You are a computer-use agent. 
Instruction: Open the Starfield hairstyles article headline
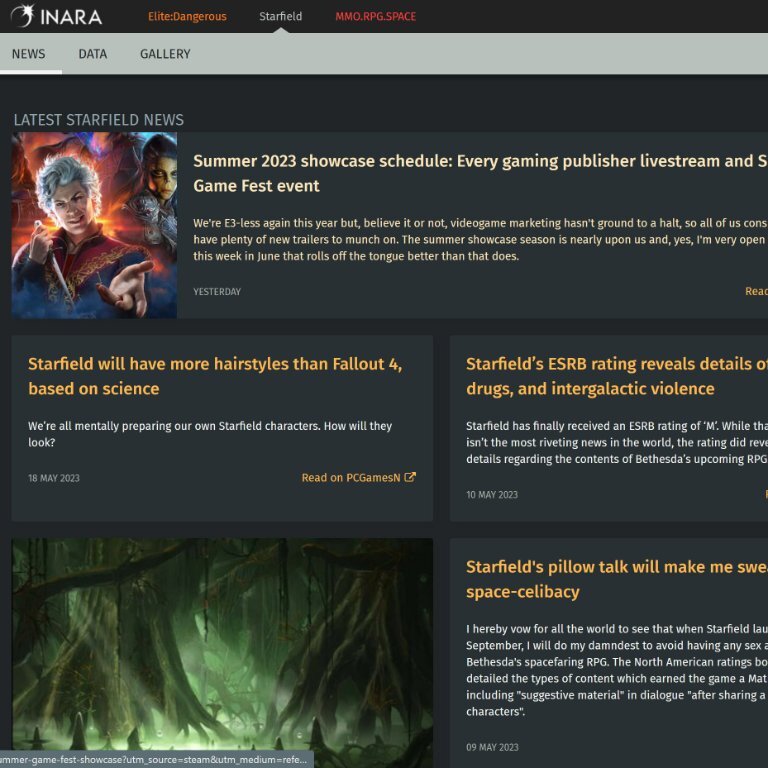[215, 376]
